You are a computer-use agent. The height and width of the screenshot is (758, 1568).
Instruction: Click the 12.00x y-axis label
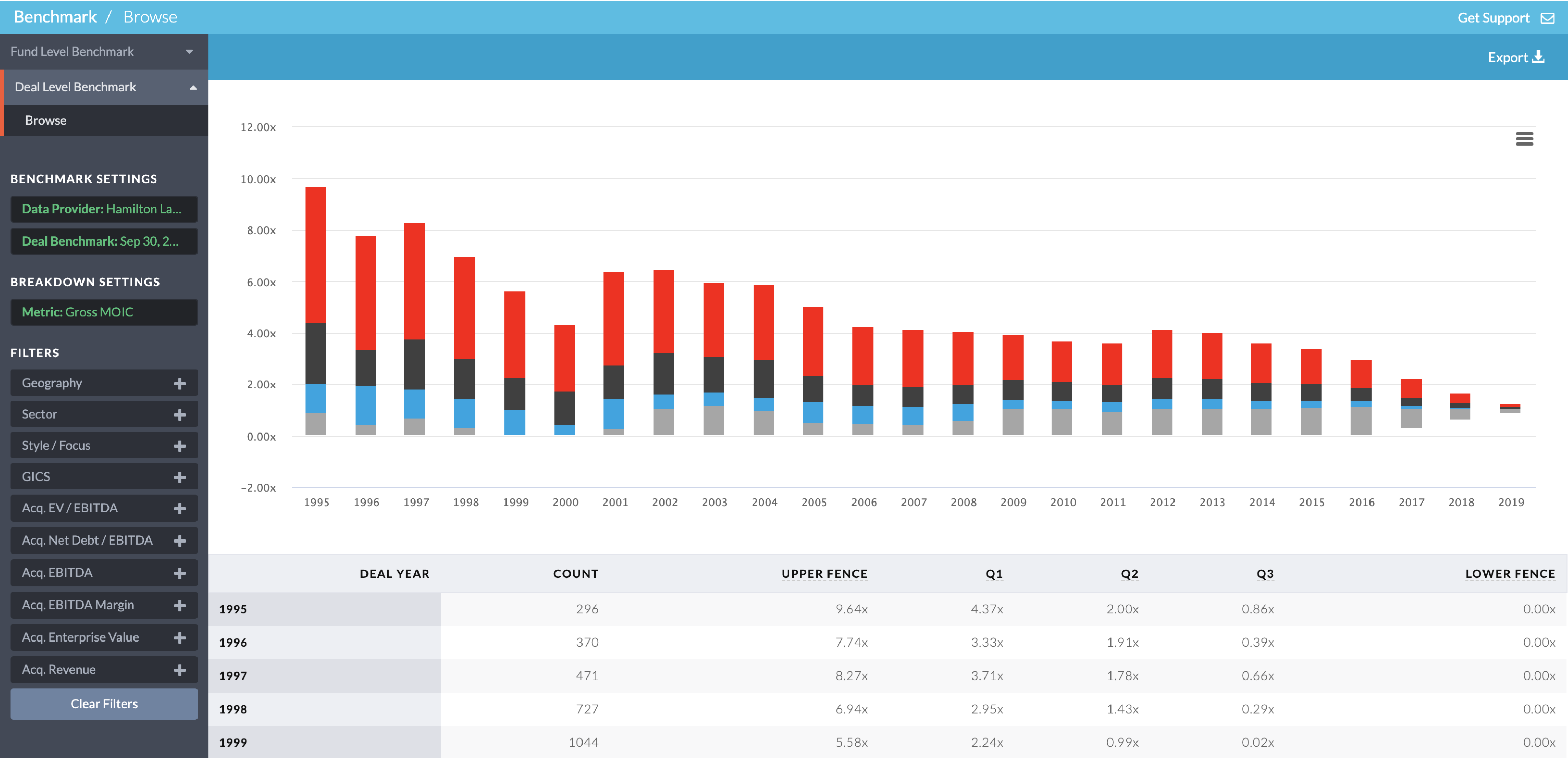[258, 127]
